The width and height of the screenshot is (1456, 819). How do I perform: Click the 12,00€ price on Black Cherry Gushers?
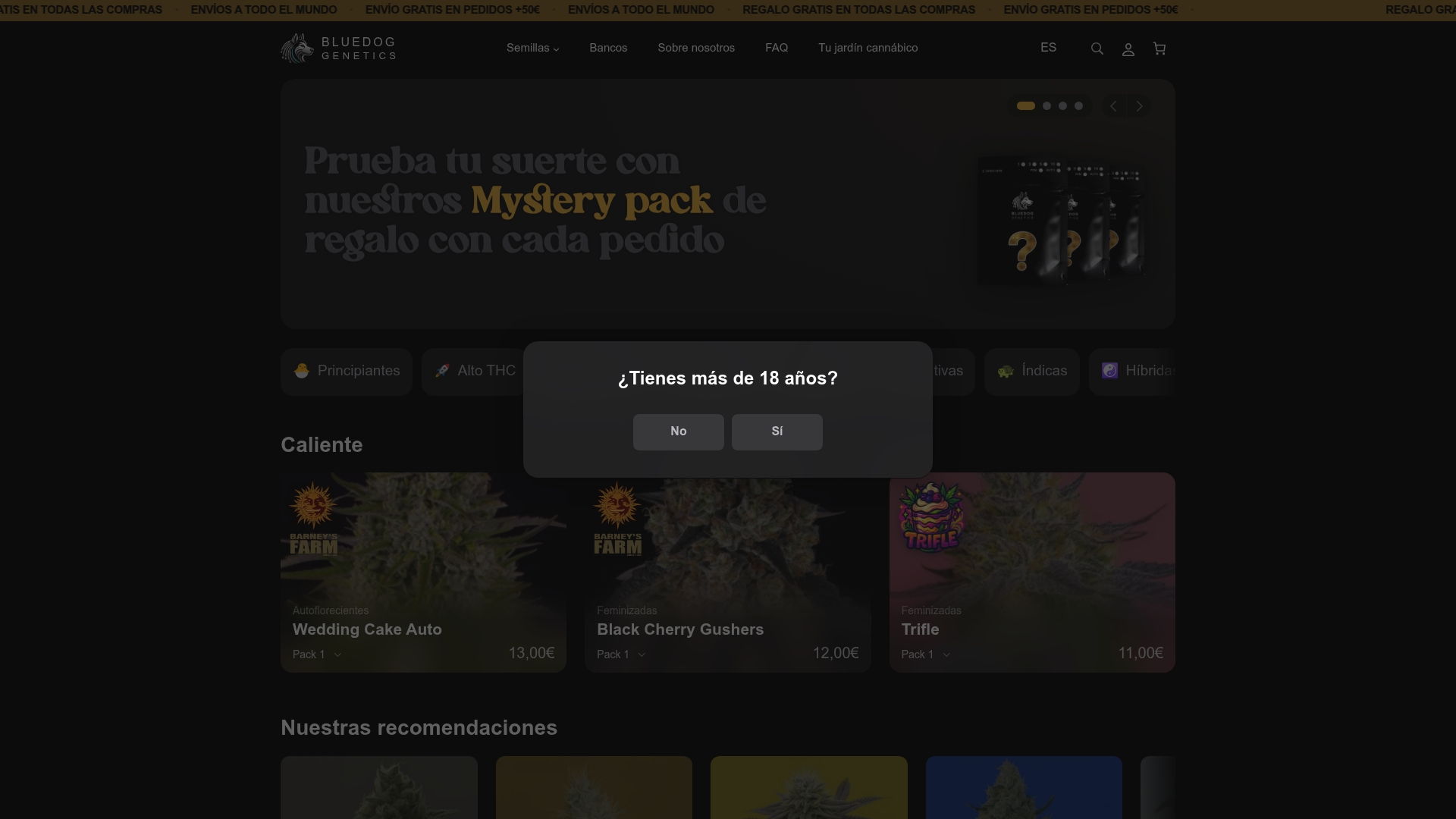(836, 654)
